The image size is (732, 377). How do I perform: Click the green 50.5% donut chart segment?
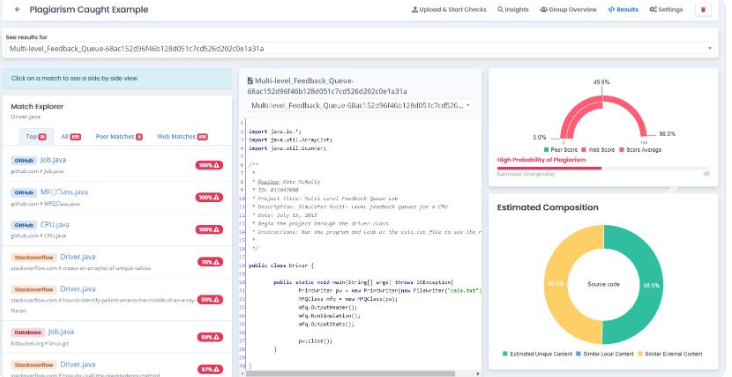[651, 285]
